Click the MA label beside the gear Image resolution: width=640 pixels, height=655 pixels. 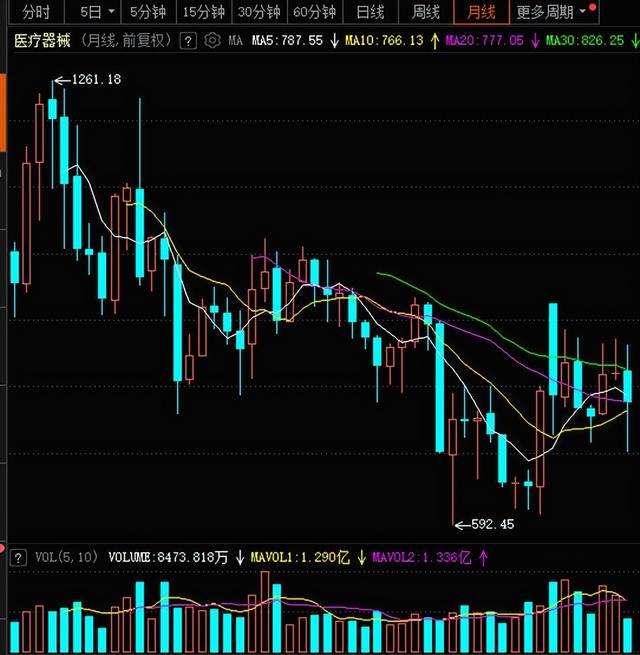[235, 41]
